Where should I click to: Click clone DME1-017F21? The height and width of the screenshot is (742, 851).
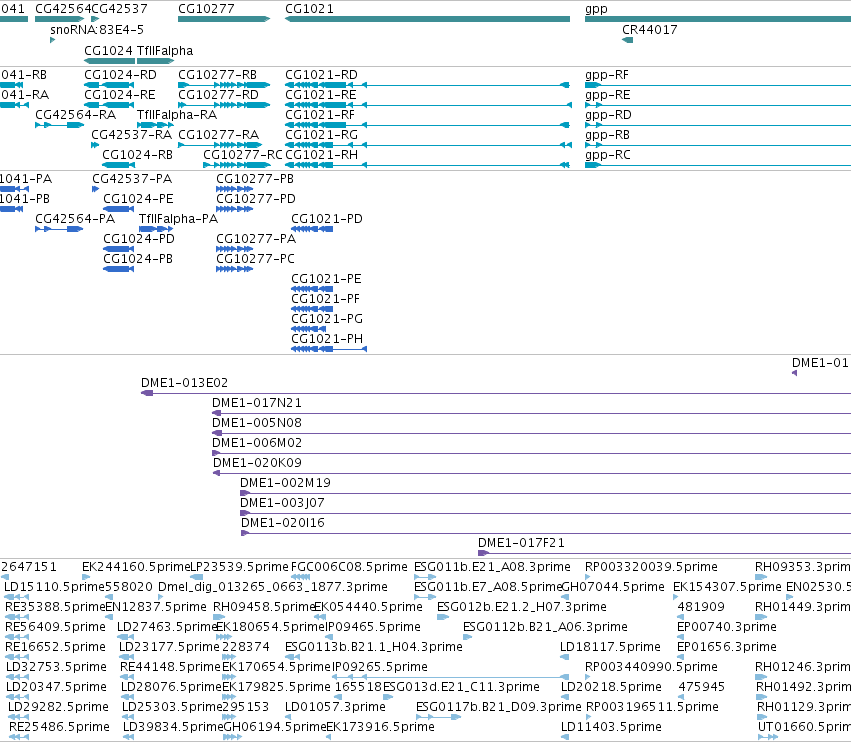coord(521,543)
